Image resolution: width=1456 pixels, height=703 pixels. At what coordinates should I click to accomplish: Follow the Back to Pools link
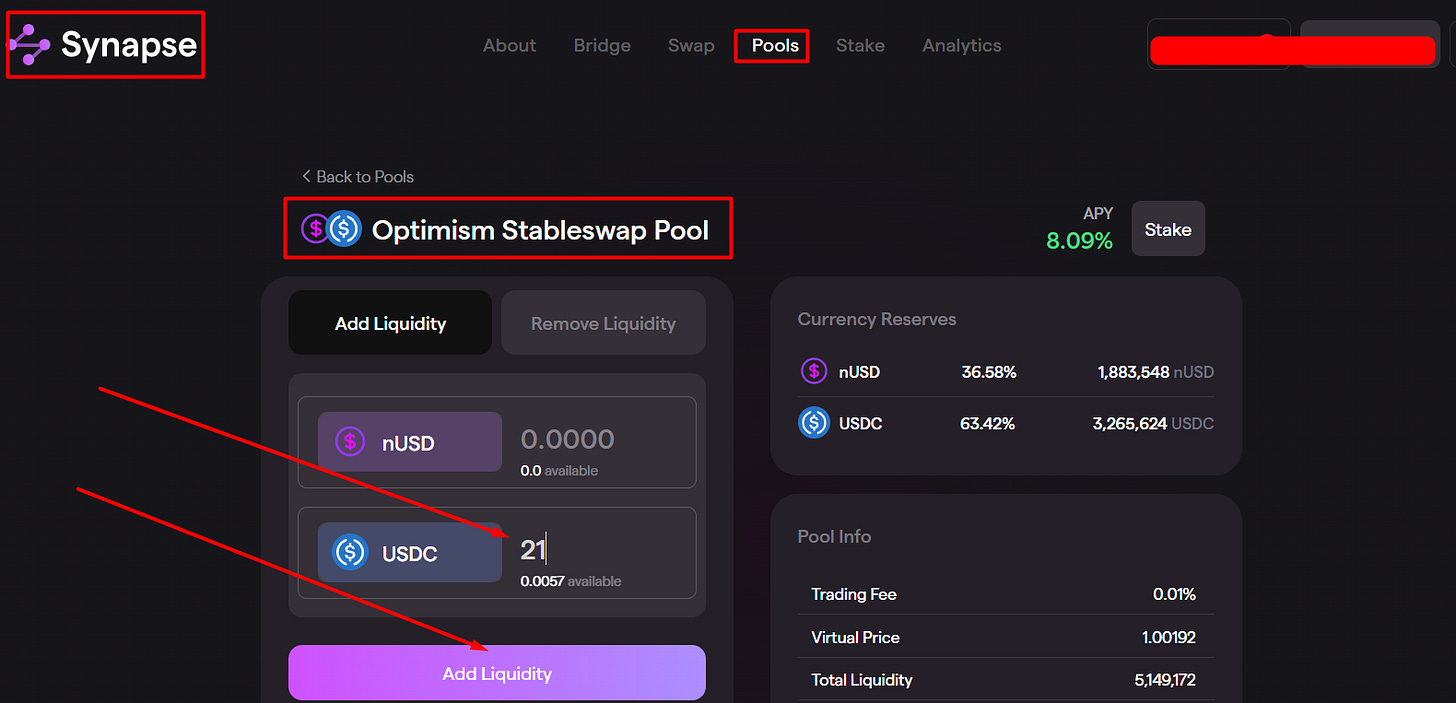tap(364, 176)
